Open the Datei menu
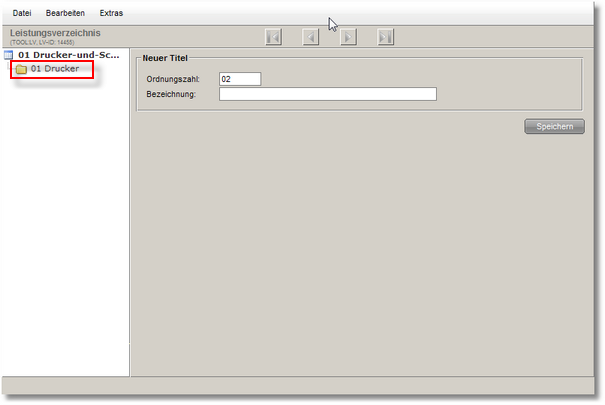Screen dimensions: 605x405 coord(21,13)
